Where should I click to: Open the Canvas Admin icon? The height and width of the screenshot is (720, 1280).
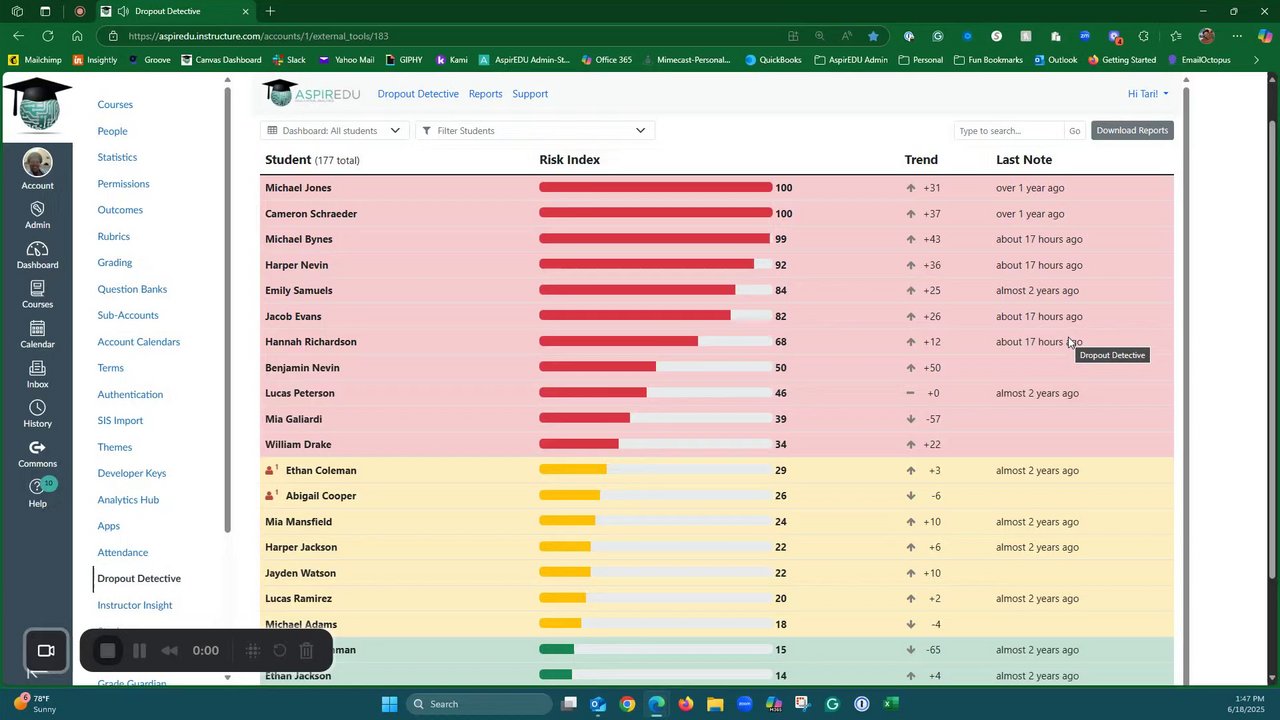pos(37,209)
